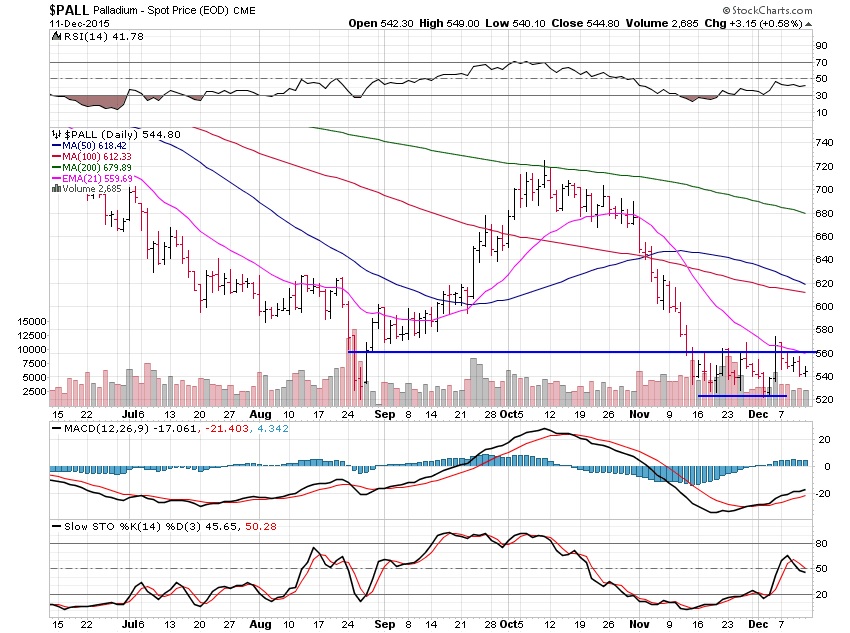
Task: Click the '700' price axis label
Action: click(824, 190)
